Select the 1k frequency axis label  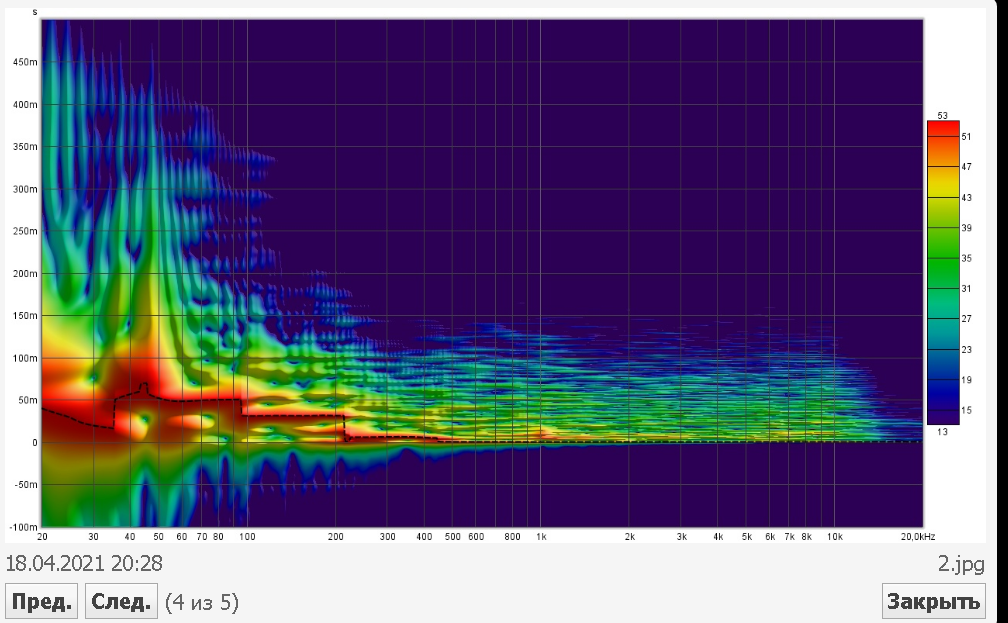coord(541,536)
